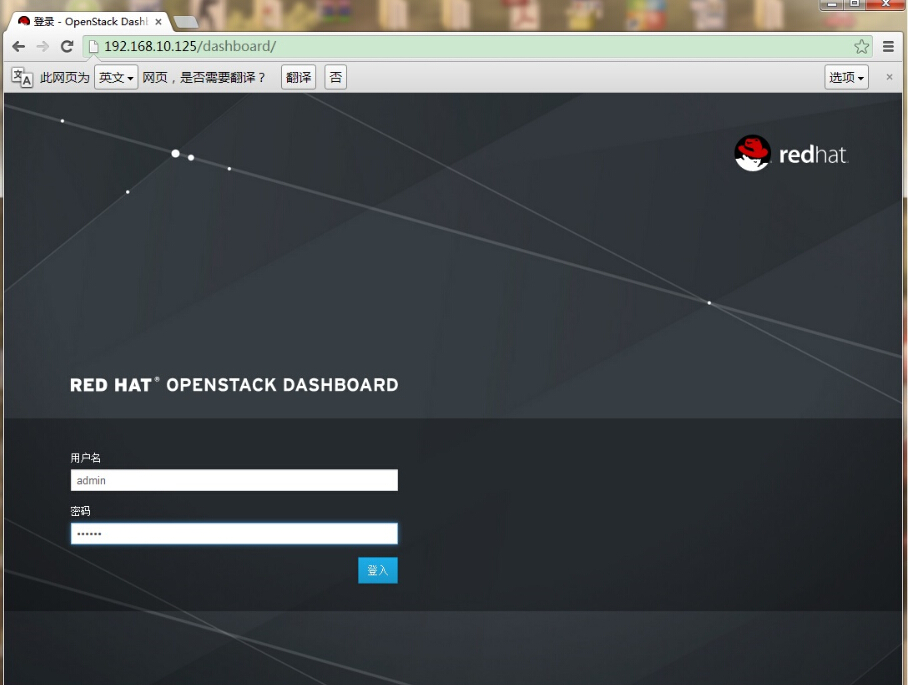Bookmark this page with the star icon
This screenshot has height=685, width=908.
[862, 46]
